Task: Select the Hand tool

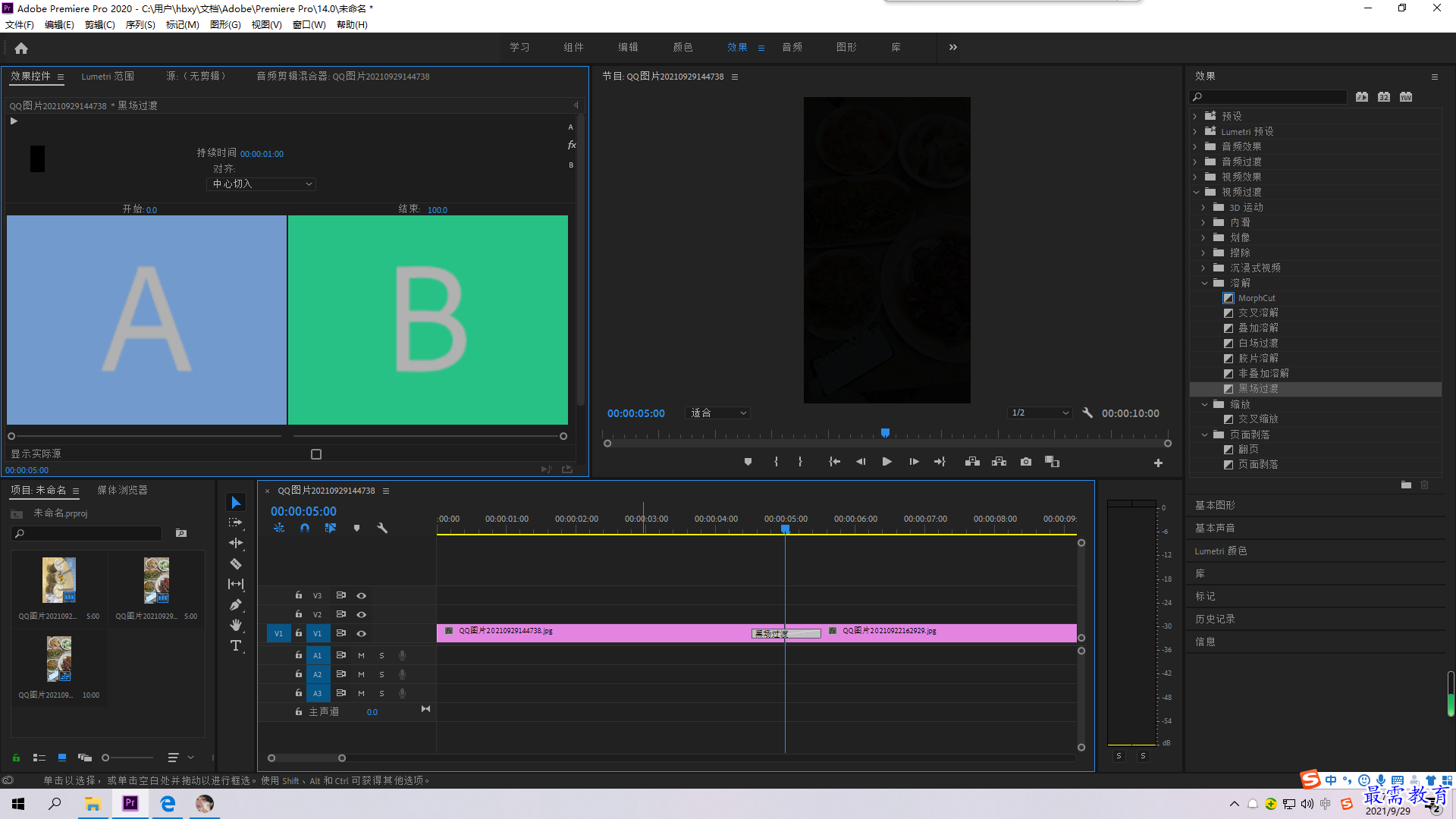Action: tap(236, 625)
